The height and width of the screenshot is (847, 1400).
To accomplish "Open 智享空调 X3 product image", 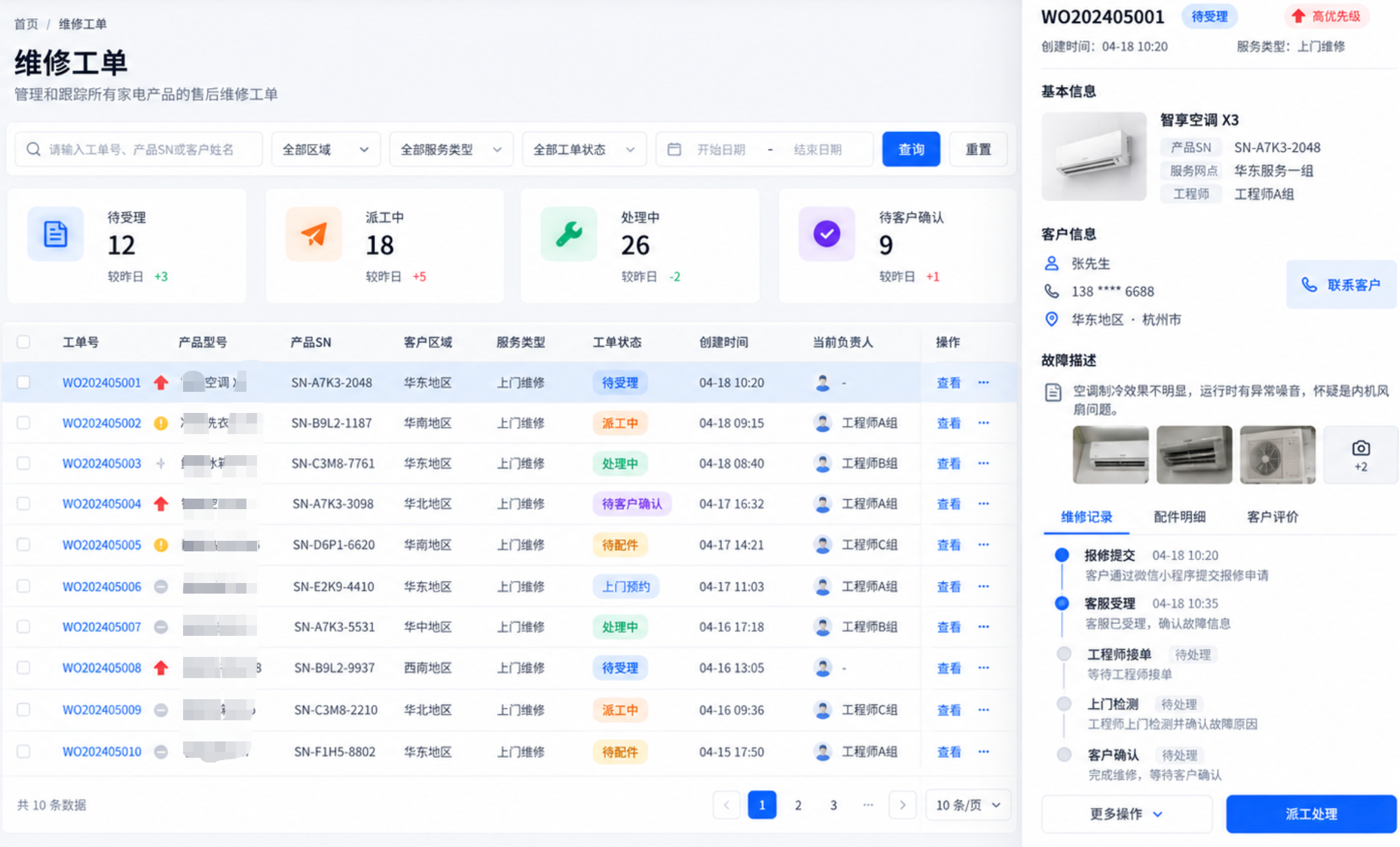I will [1094, 157].
